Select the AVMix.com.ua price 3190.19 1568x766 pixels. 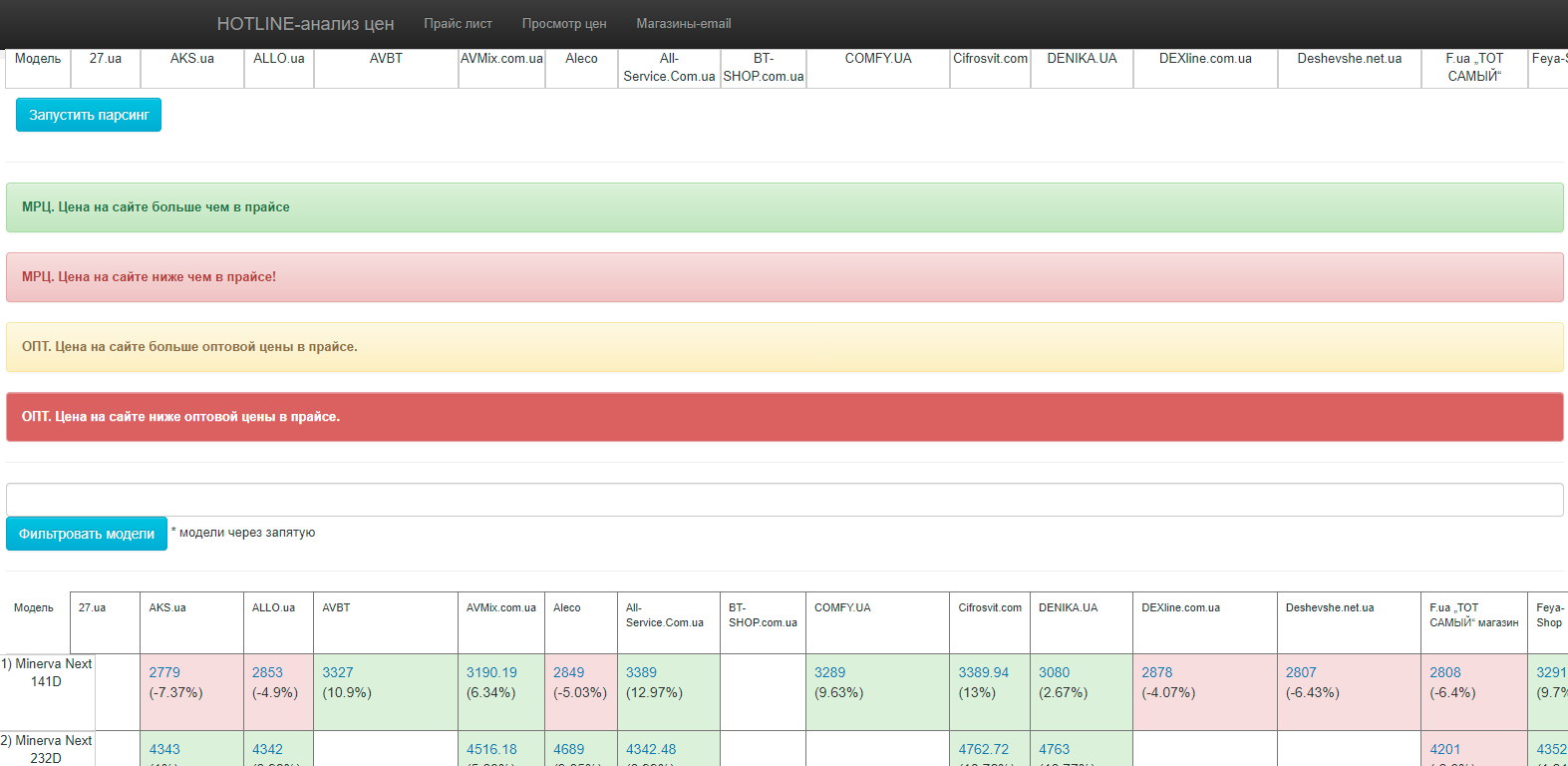point(491,672)
